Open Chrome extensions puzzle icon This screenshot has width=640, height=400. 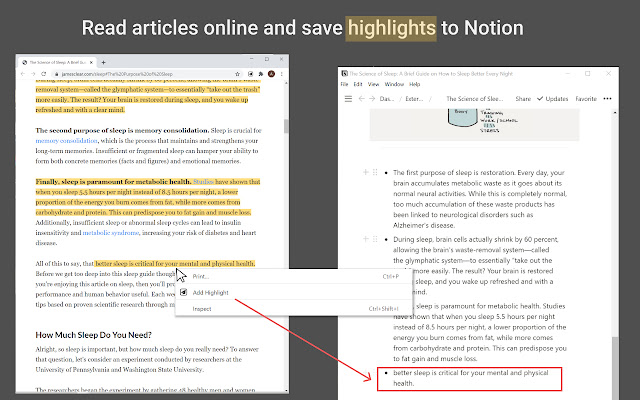(x=261, y=74)
